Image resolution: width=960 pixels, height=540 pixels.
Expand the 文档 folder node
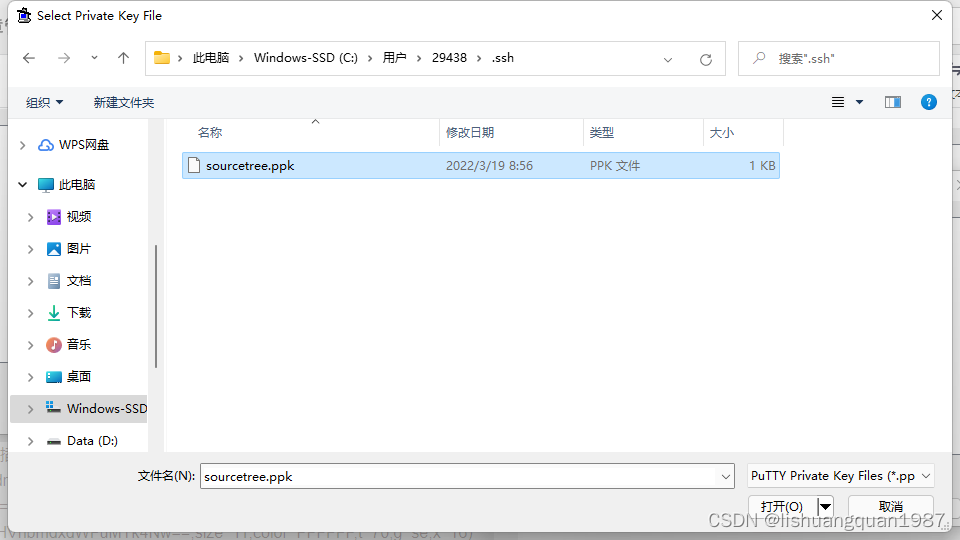click(31, 281)
